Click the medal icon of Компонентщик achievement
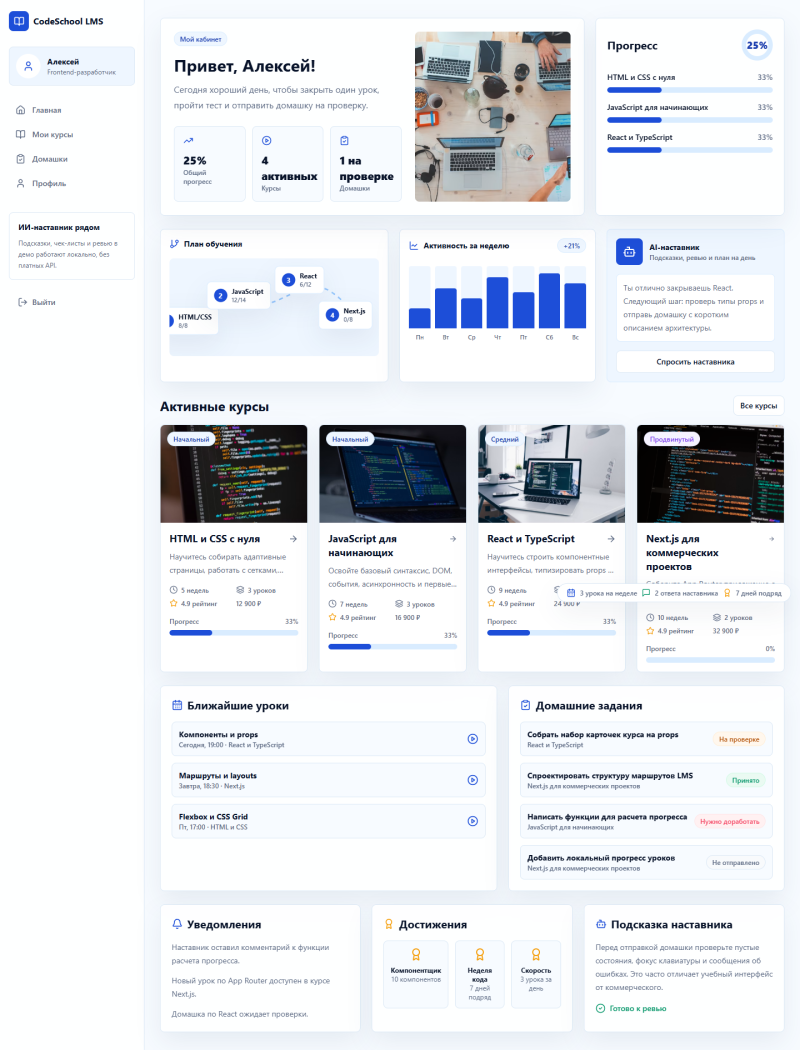The image size is (800, 1050). [x=416, y=954]
